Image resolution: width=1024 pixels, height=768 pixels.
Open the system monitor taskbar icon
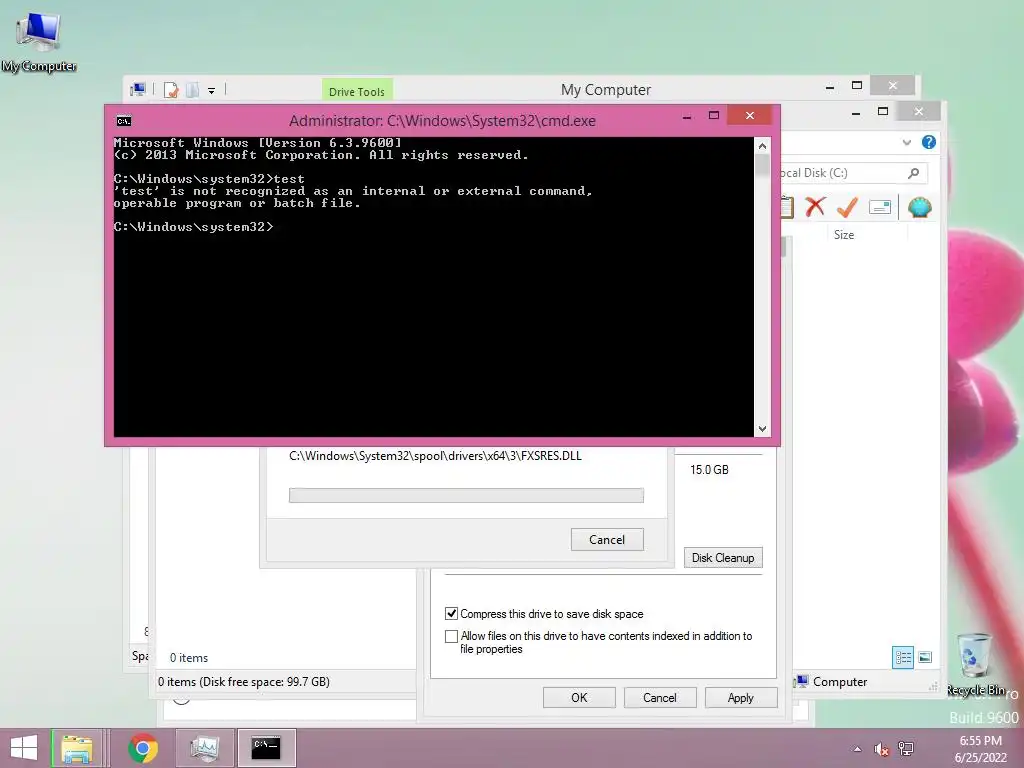click(x=204, y=748)
